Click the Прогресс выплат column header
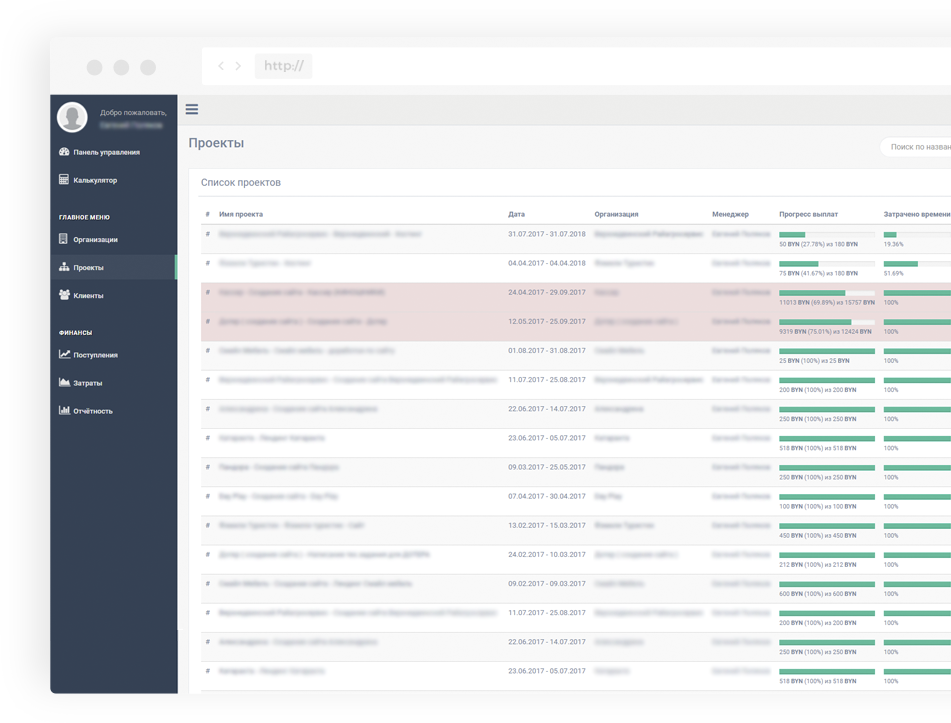951x723 pixels. coord(808,214)
